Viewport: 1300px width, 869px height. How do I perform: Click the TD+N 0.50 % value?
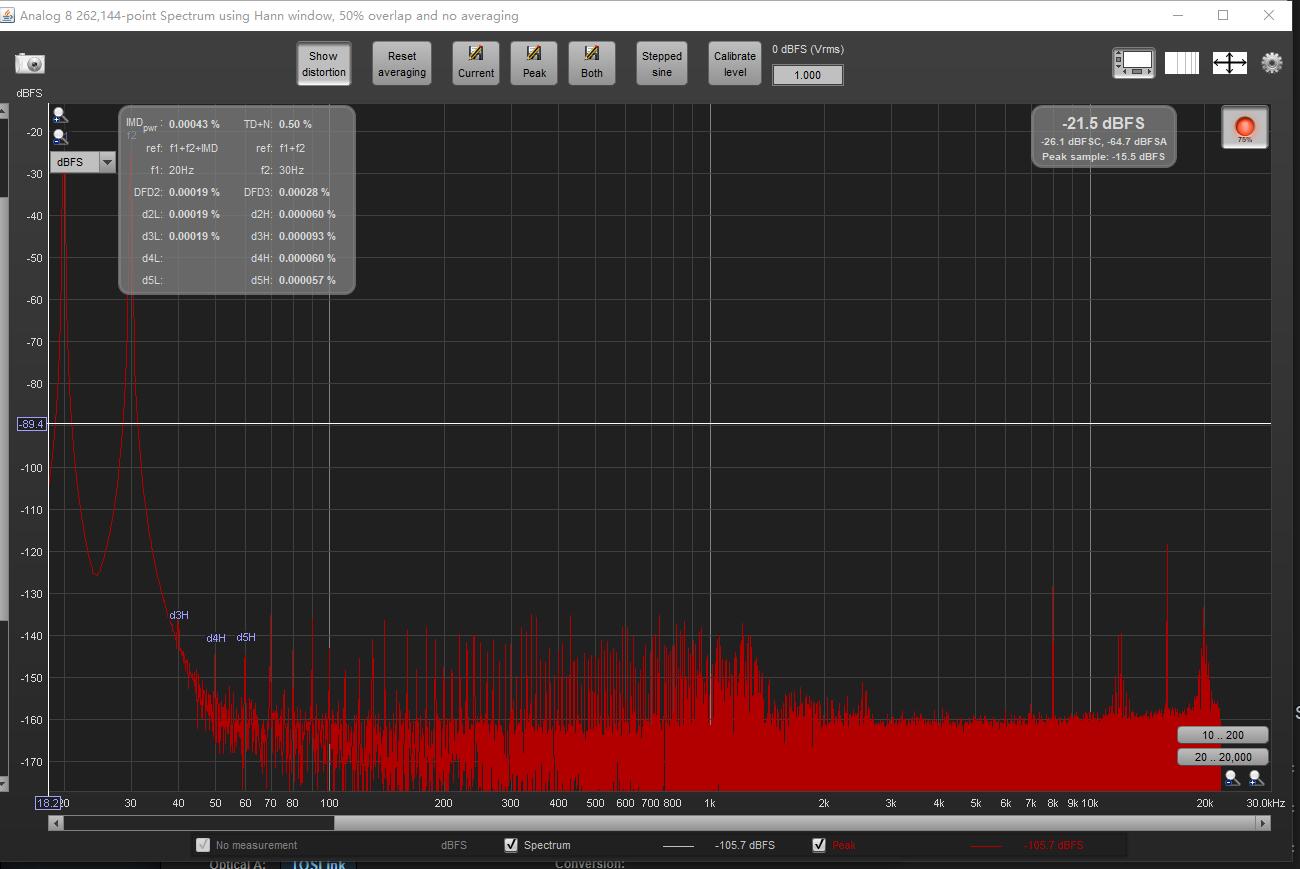point(295,124)
